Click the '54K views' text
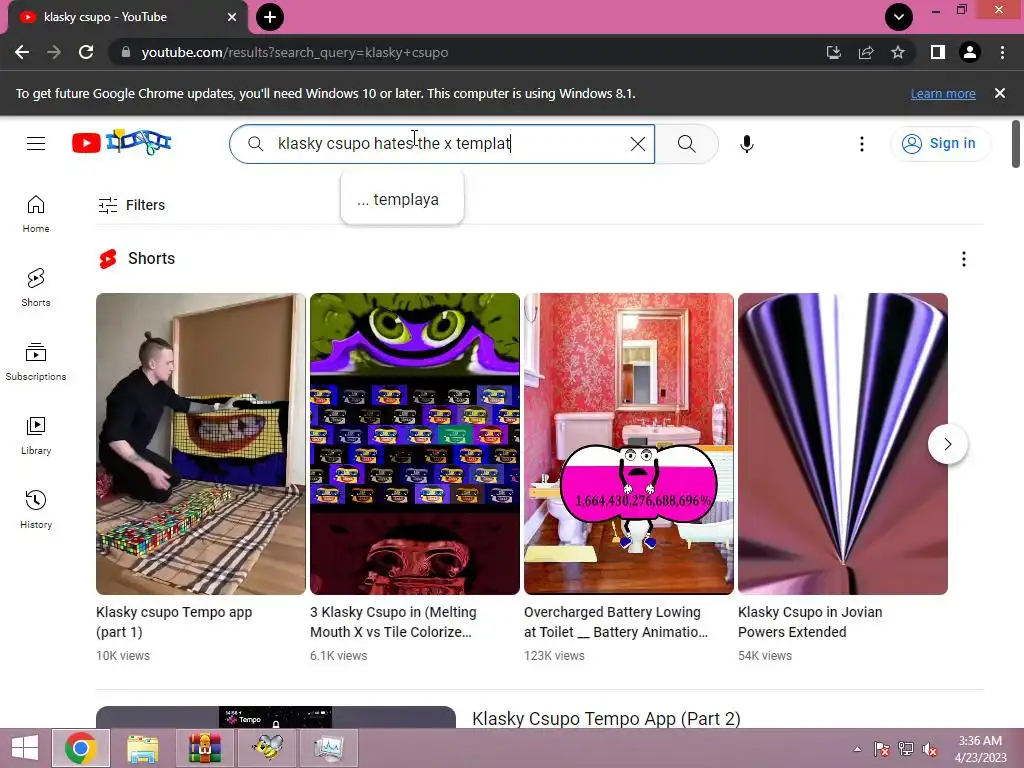Image resolution: width=1024 pixels, height=768 pixels. click(x=765, y=656)
